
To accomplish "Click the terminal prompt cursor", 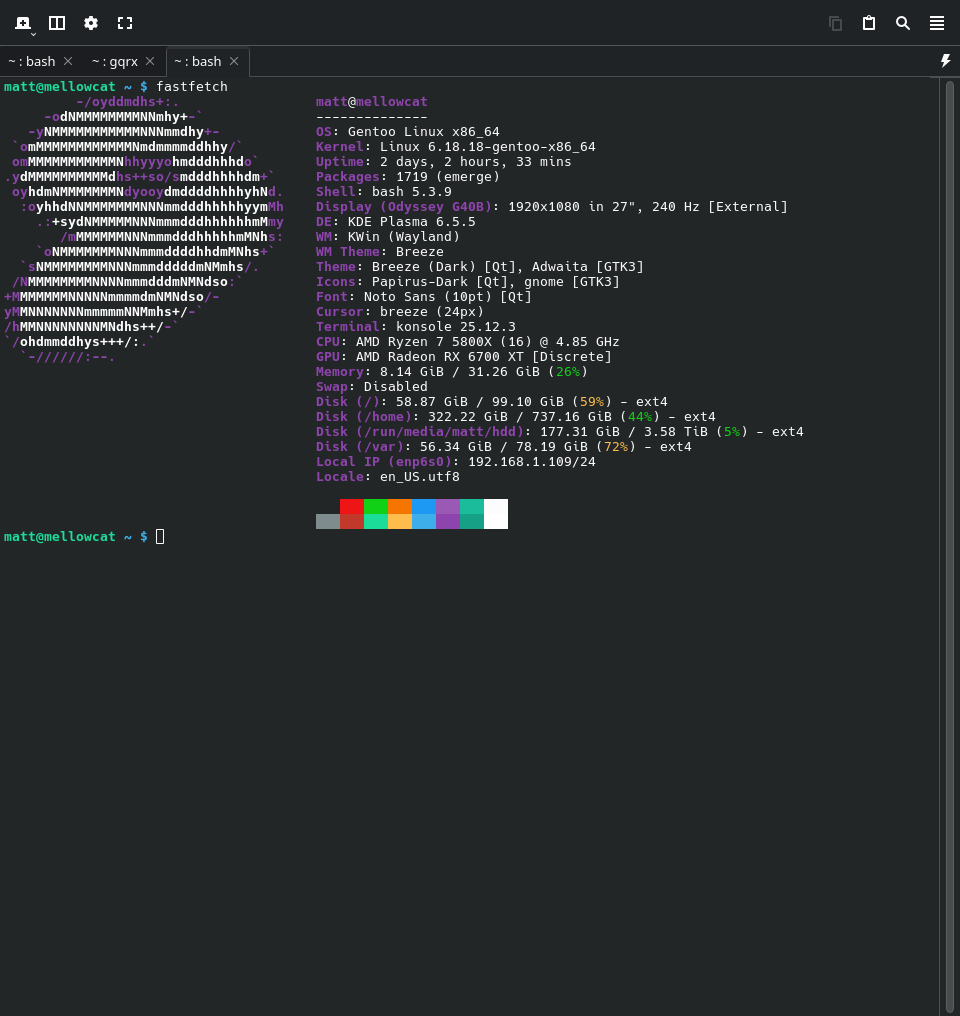I will click(x=160, y=537).
